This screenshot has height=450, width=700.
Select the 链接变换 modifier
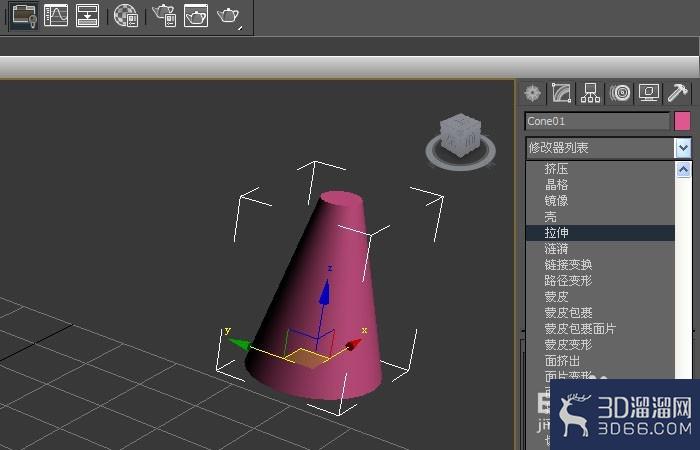(600, 265)
